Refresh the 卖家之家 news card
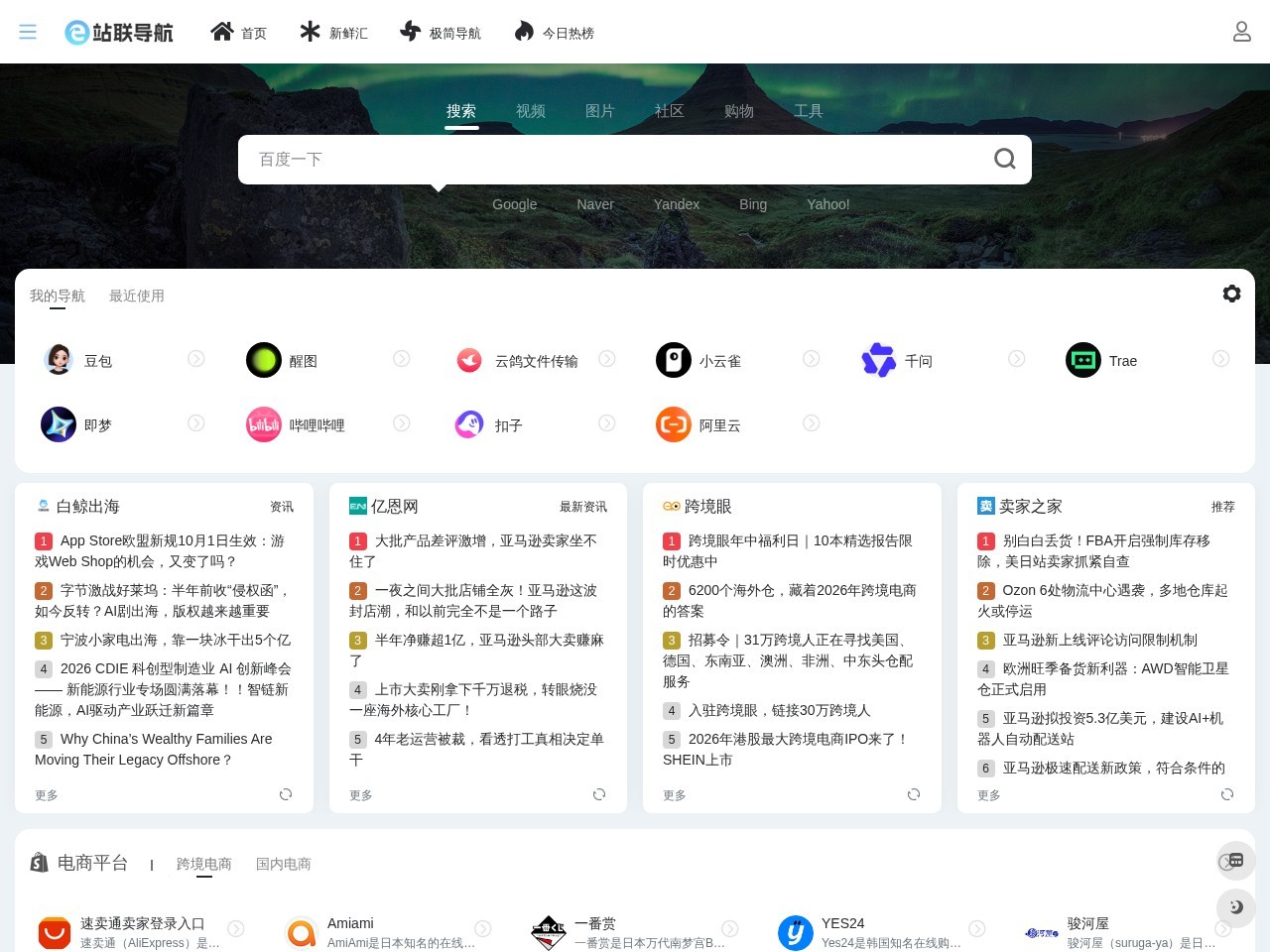 [1227, 794]
